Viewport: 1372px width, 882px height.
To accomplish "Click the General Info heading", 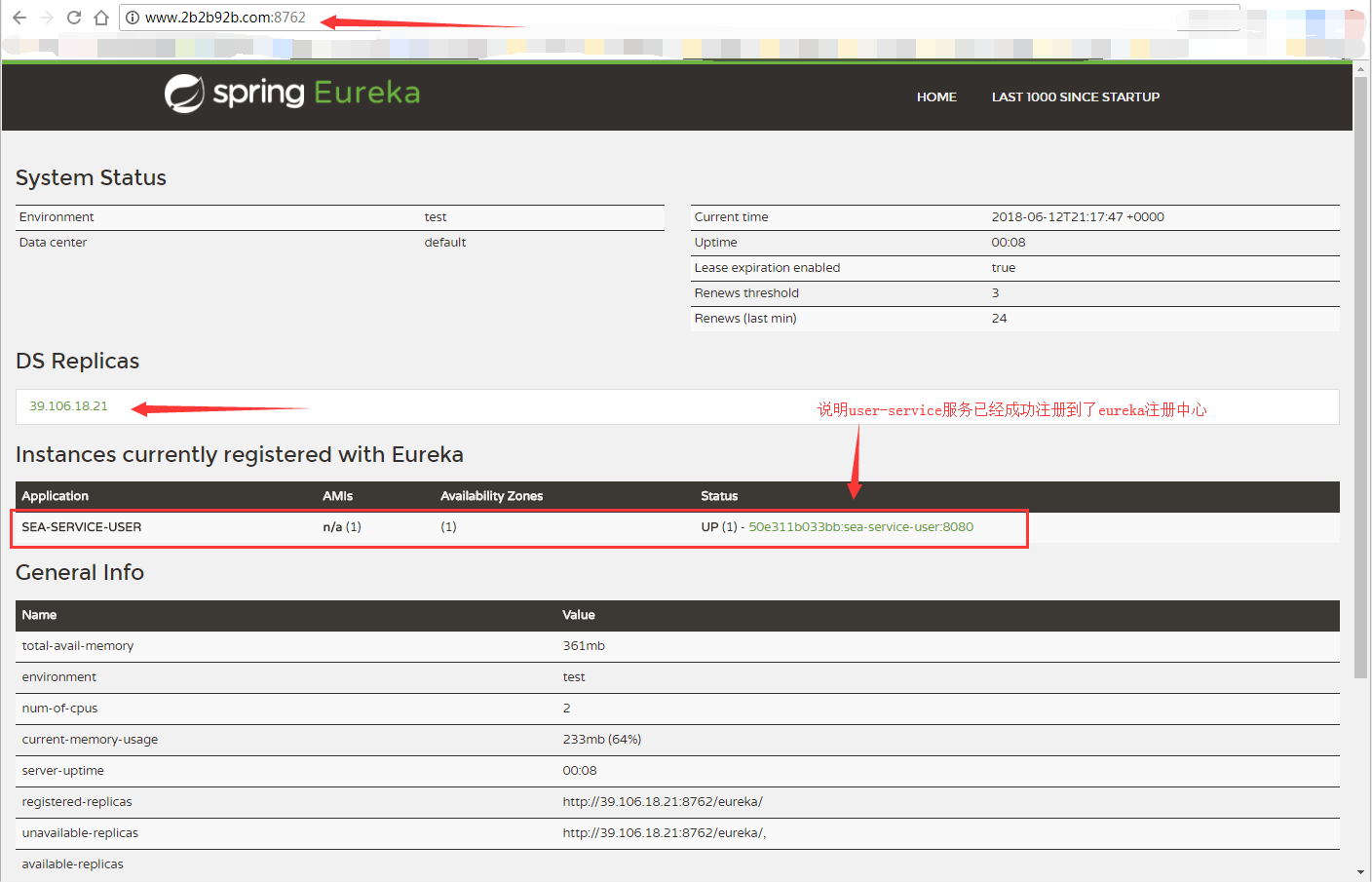I will 80,573.
